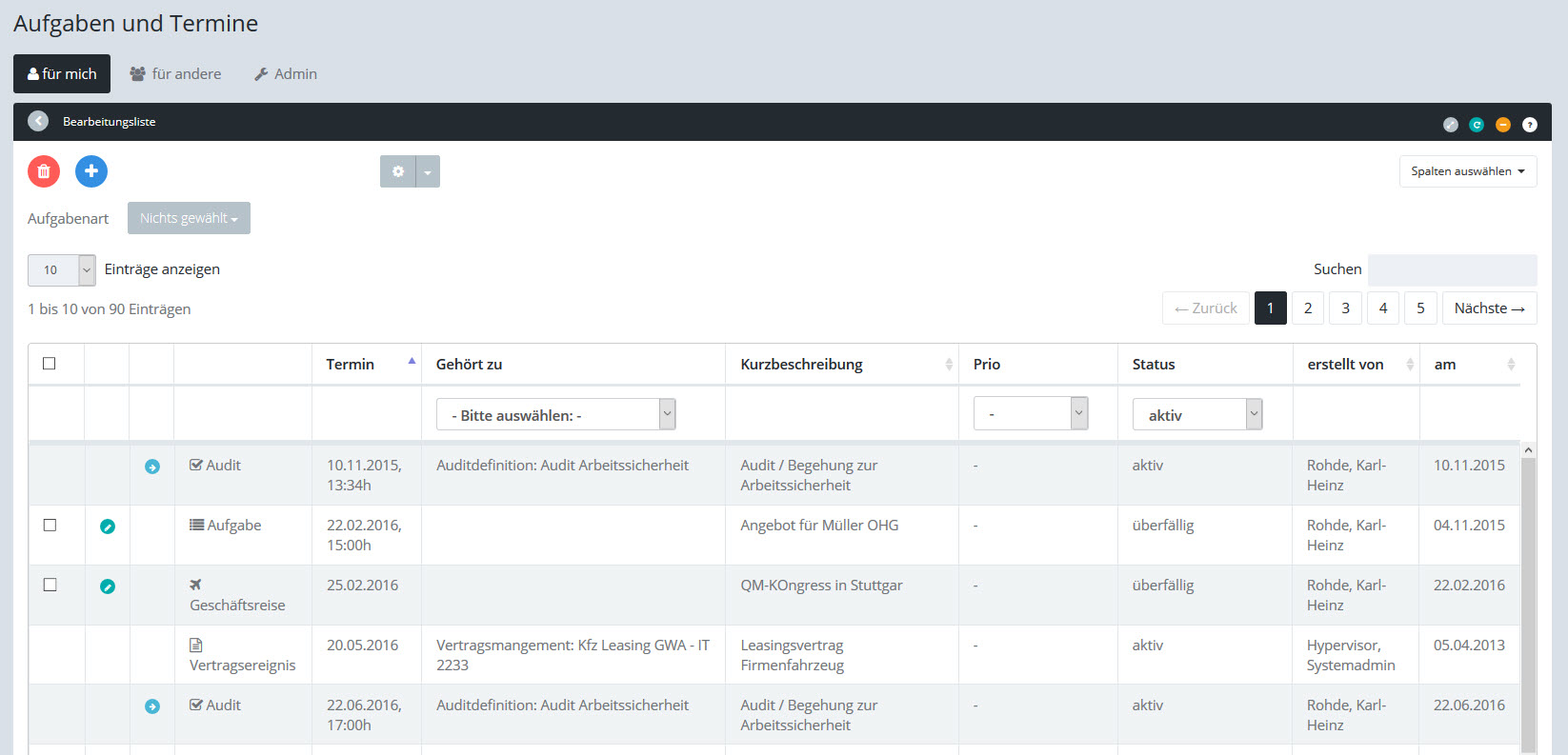Viewport: 1568px width, 755px height.
Task: Click edit pencil icon for Angebot für Müller OHG
Action: pyautogui.click(x=108, y=527)
